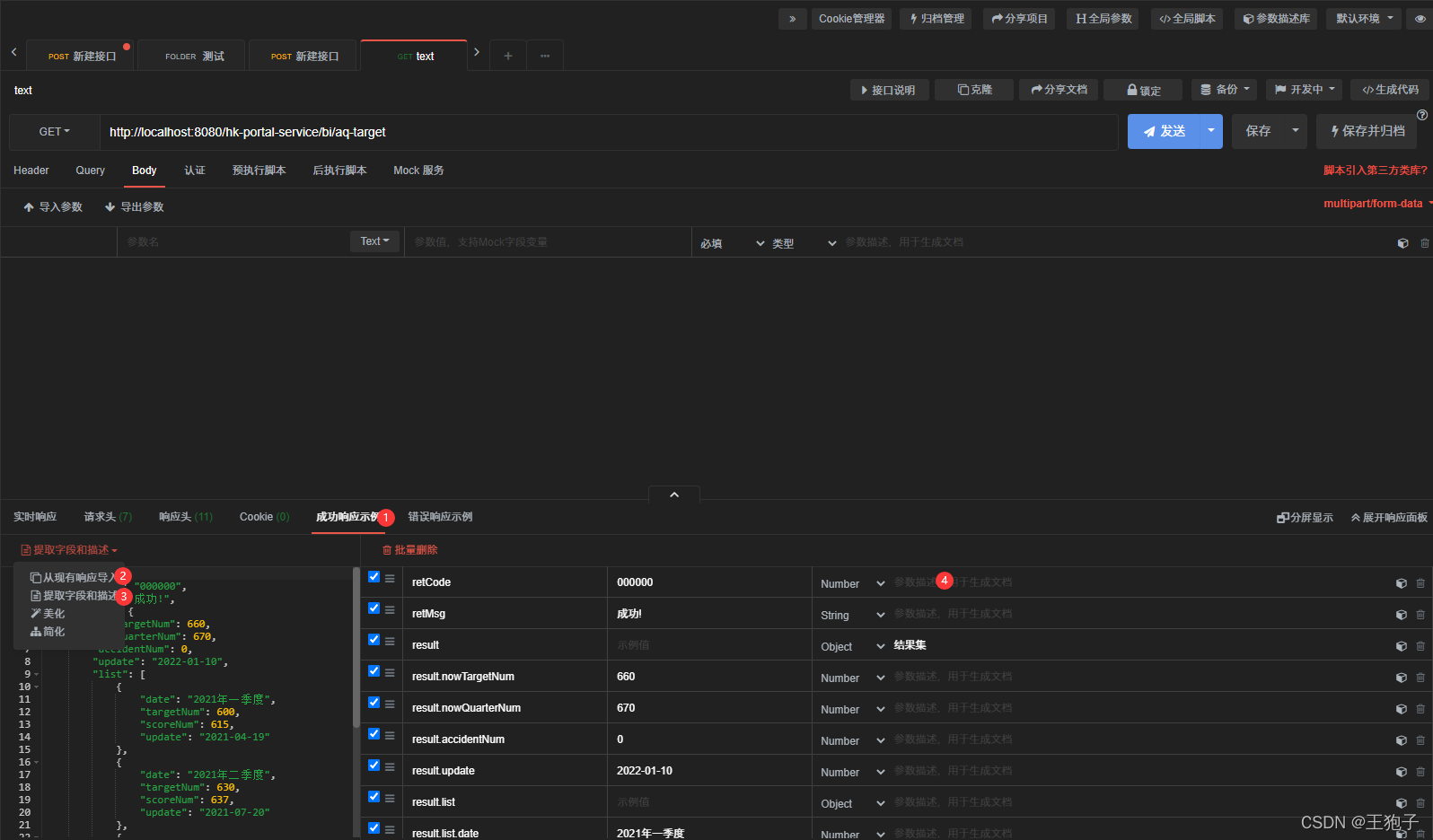Click 分屏显示 split screen display
The width and height of the screenshot is (1433, 840).
pyautogui.click(x=1305, y=518)
